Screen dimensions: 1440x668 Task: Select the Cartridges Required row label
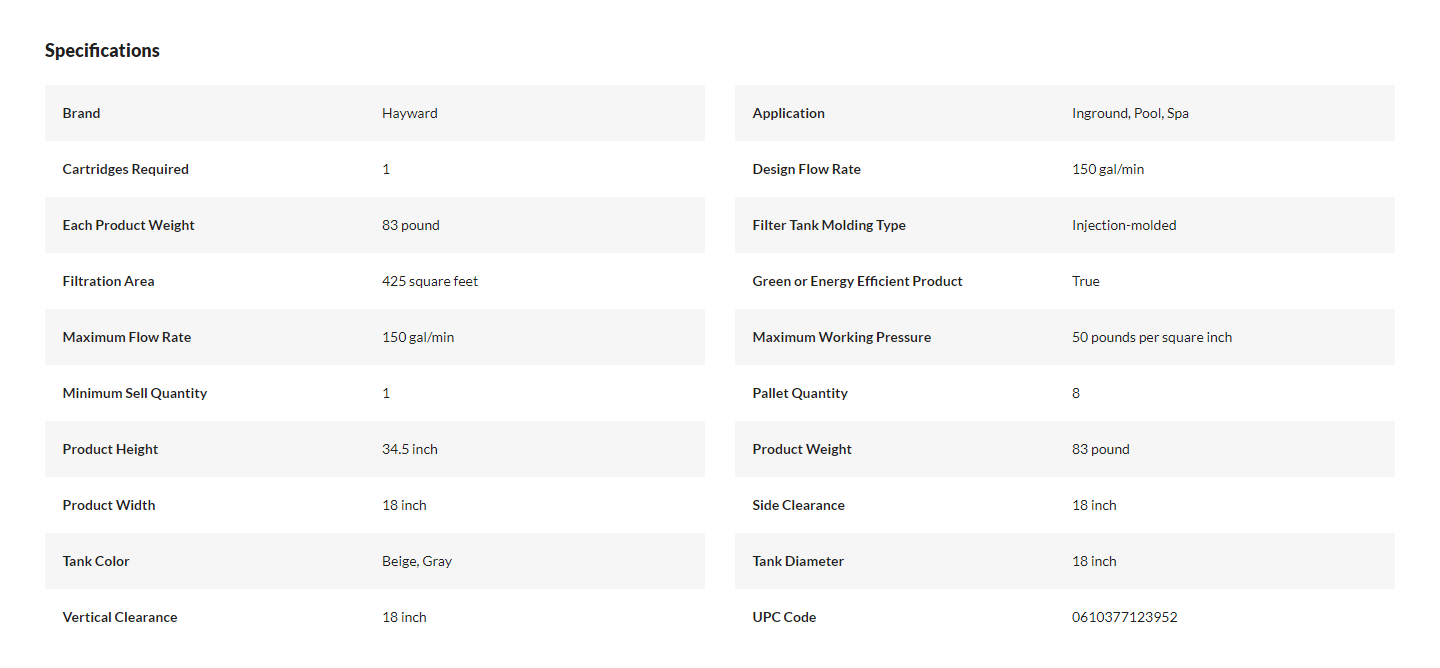coord(125,169)
